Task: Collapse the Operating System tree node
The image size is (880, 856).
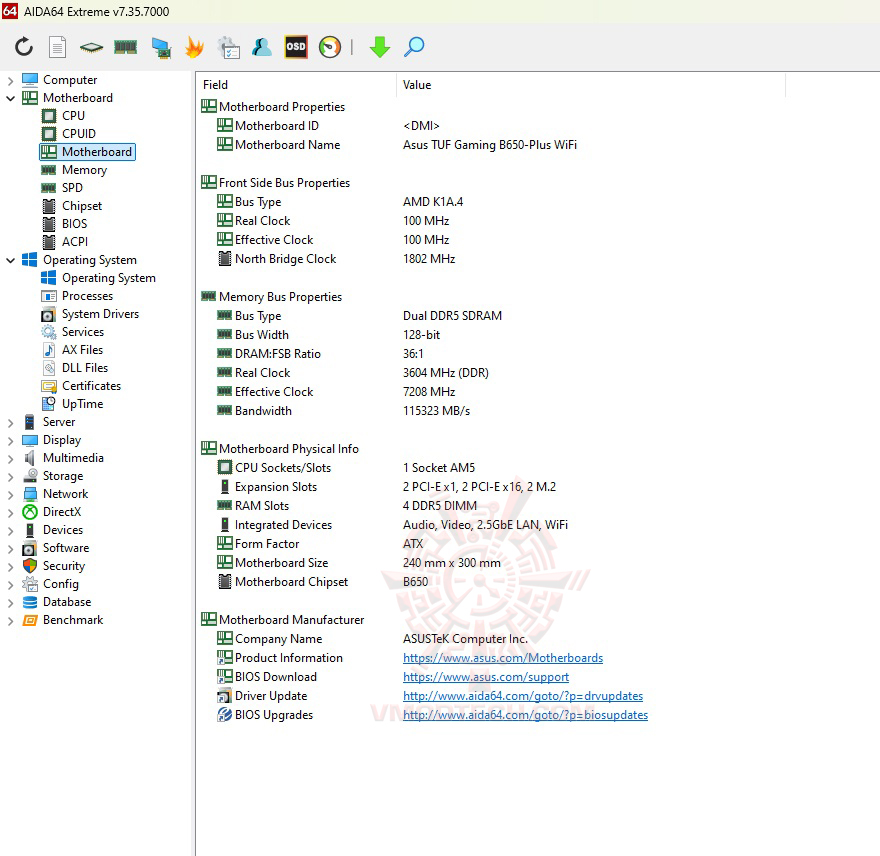Action: tap(10, 260)
